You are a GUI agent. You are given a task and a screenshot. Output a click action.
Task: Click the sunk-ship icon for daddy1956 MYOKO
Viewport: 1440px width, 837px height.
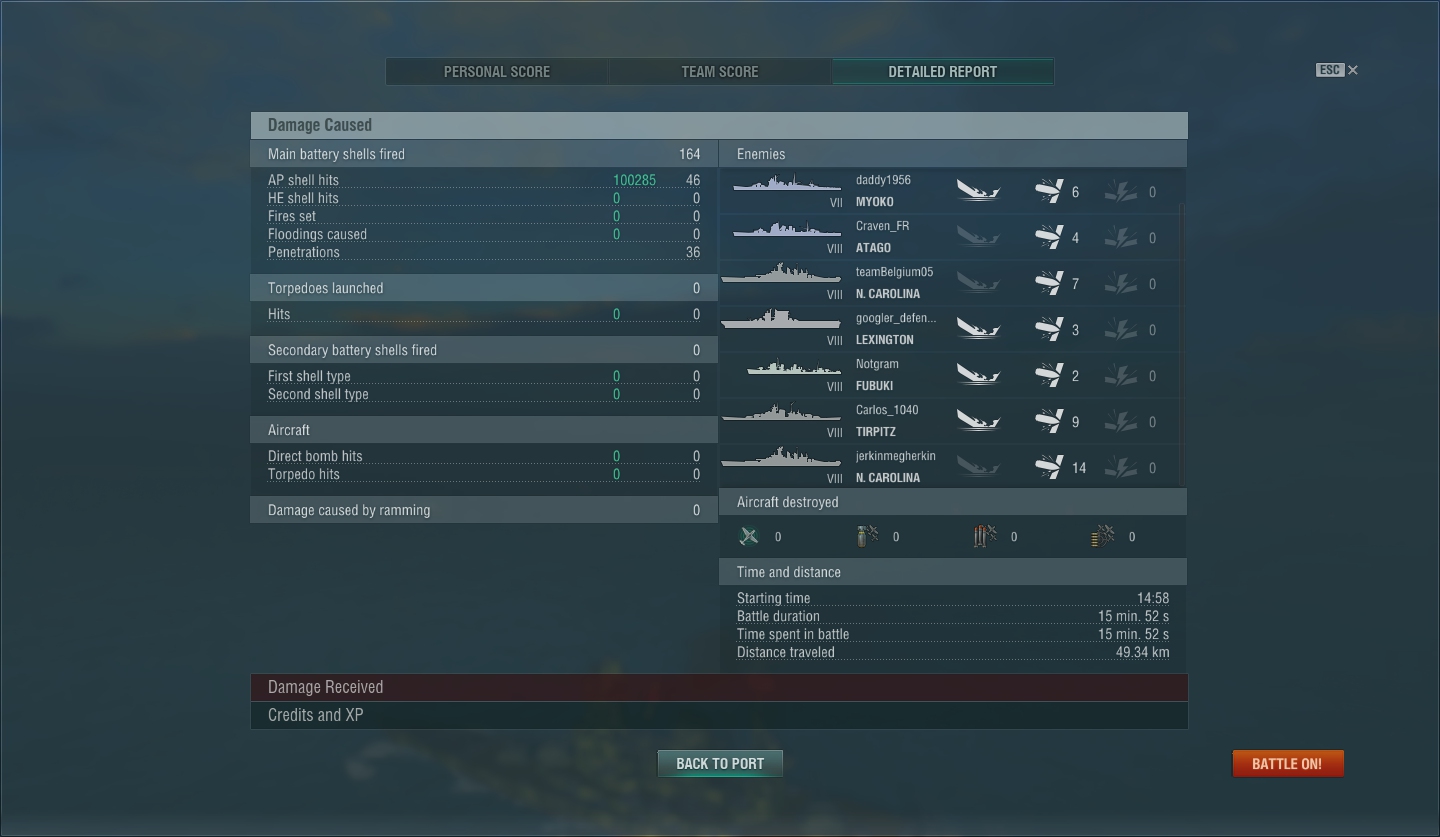978,190
